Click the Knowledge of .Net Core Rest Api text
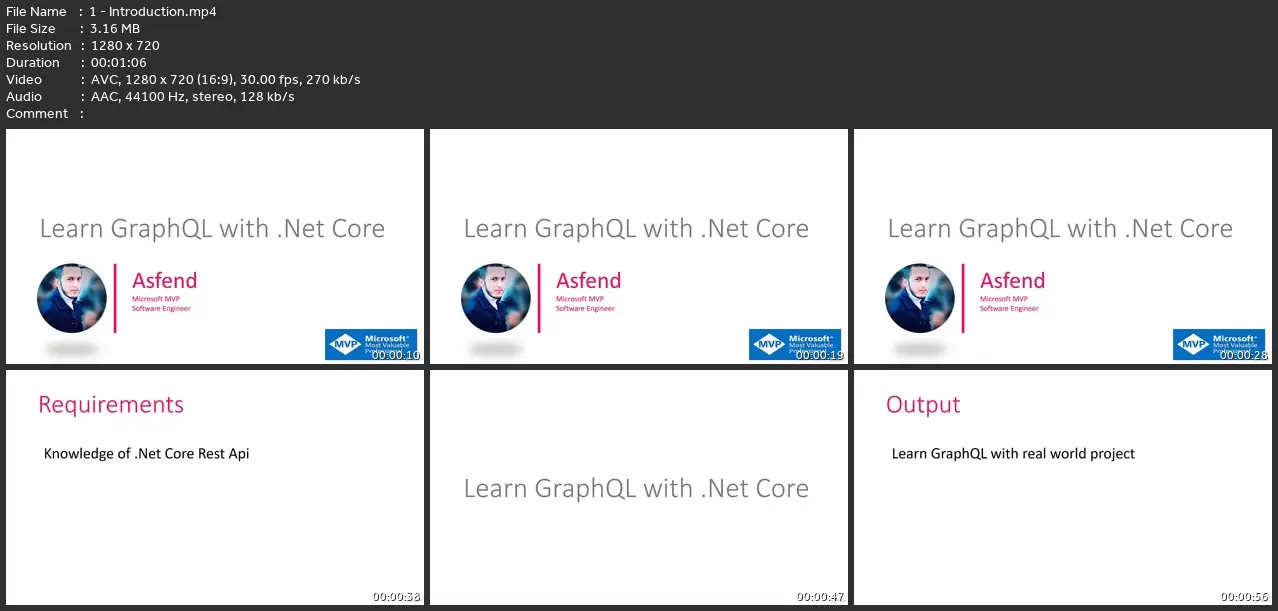This screenshot has width=1278, height=611. 147,454
